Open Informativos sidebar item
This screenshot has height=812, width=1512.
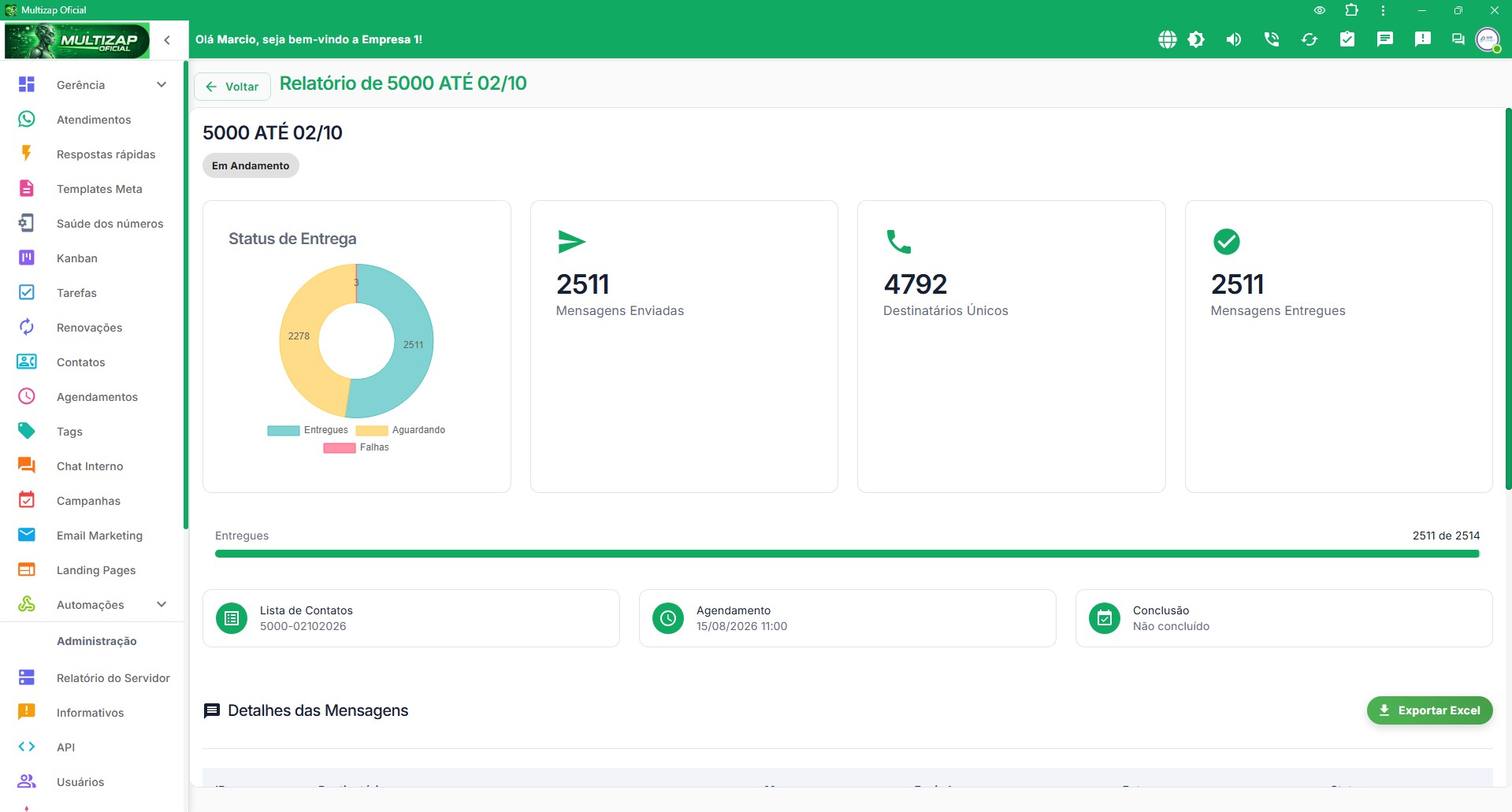pos(91,713)
